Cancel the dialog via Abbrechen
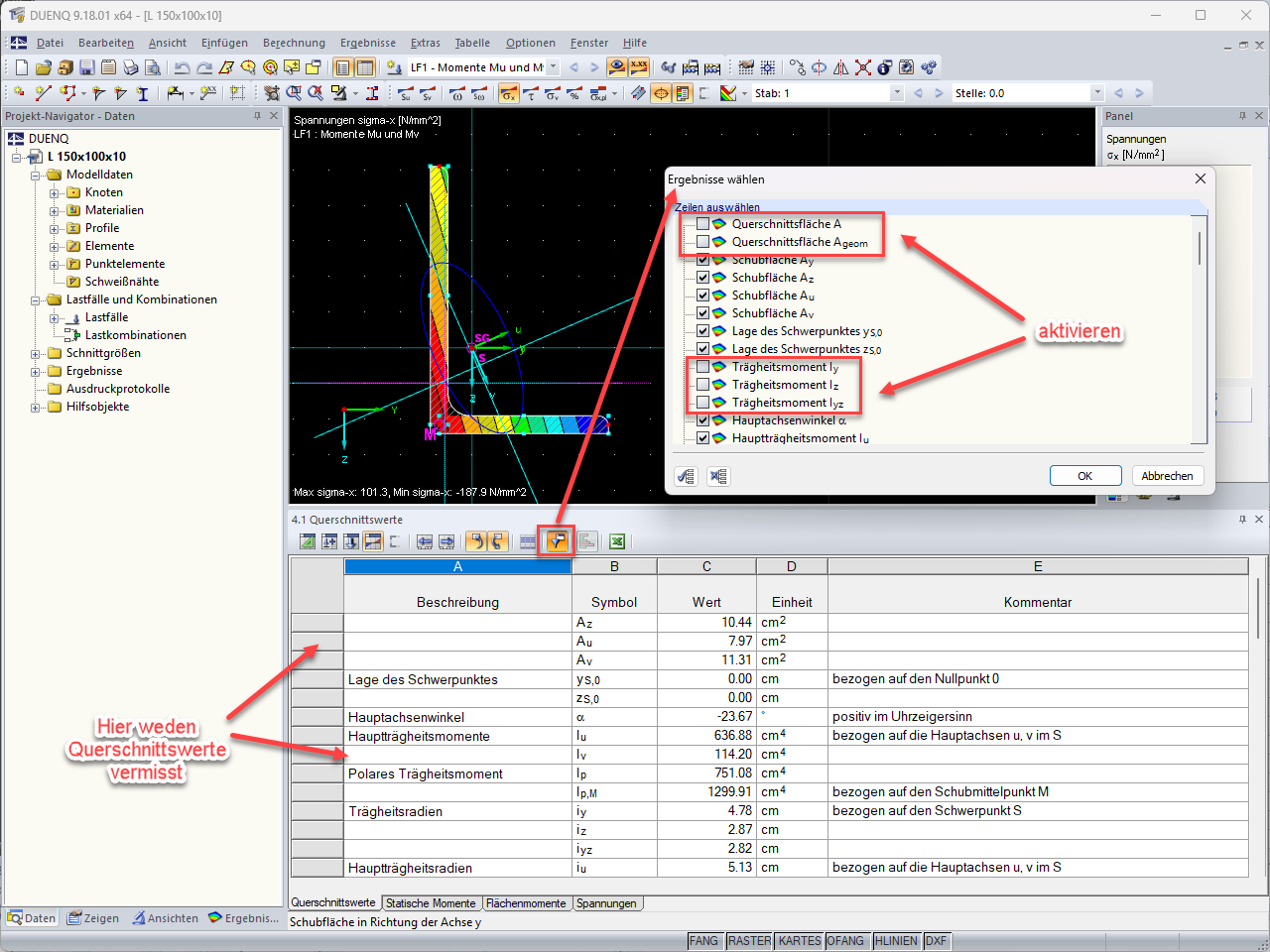Image resolution: width=1270 pixels, height=952 pixels. [x=1168, y=475]
